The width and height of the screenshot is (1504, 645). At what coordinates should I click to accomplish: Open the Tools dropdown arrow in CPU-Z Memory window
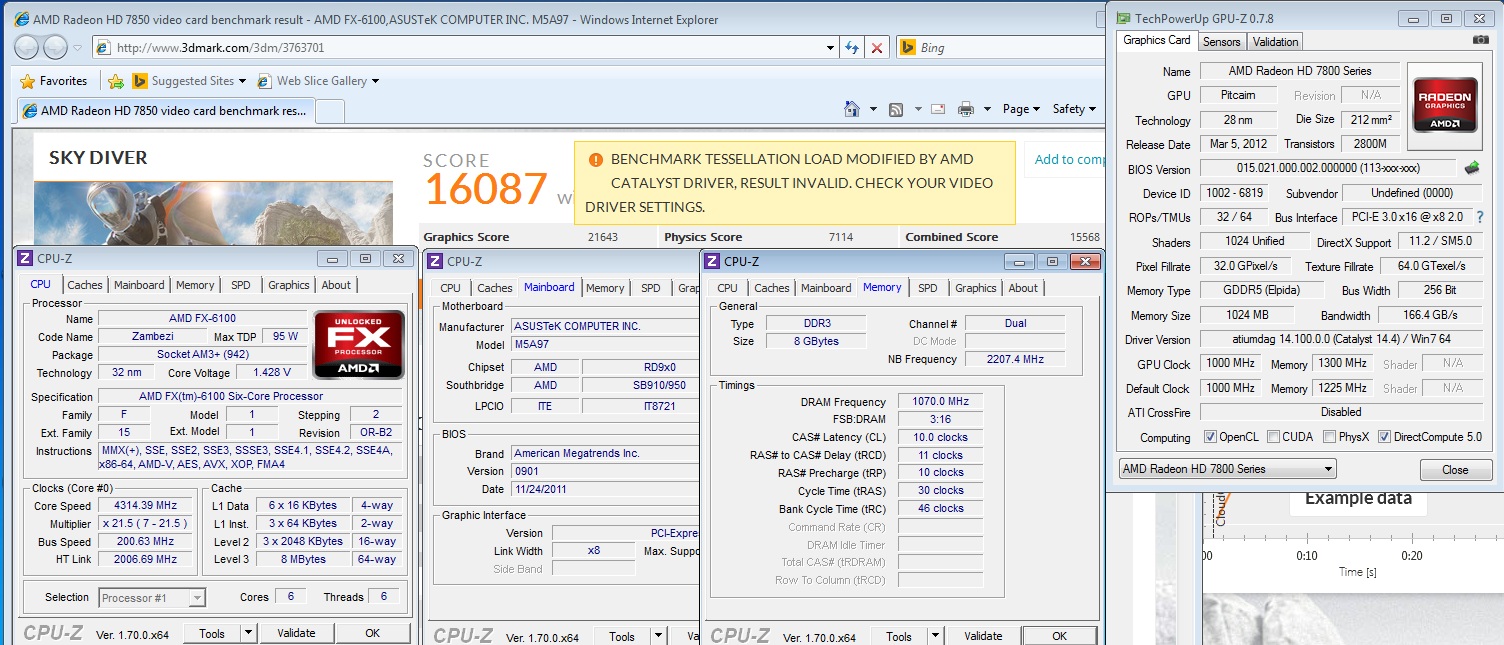[x=934, y=636]
